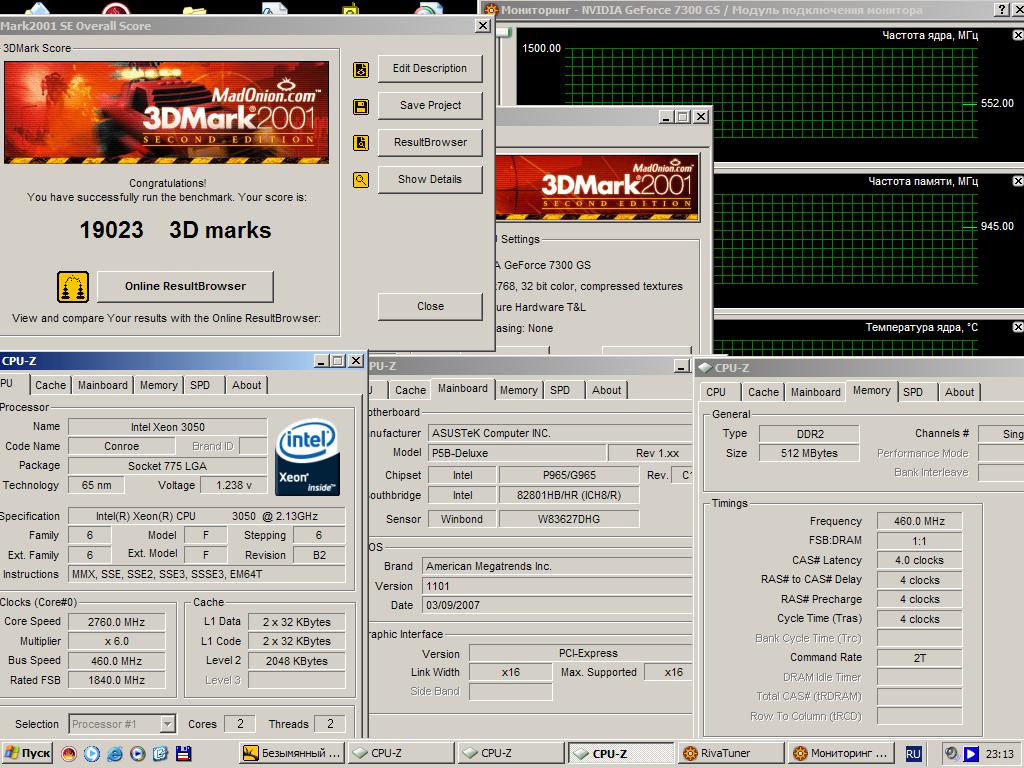Click the memory Frequency value 460.0 MHz
The width and height of the screenshot is (1024, 768).
pos(919,521)
